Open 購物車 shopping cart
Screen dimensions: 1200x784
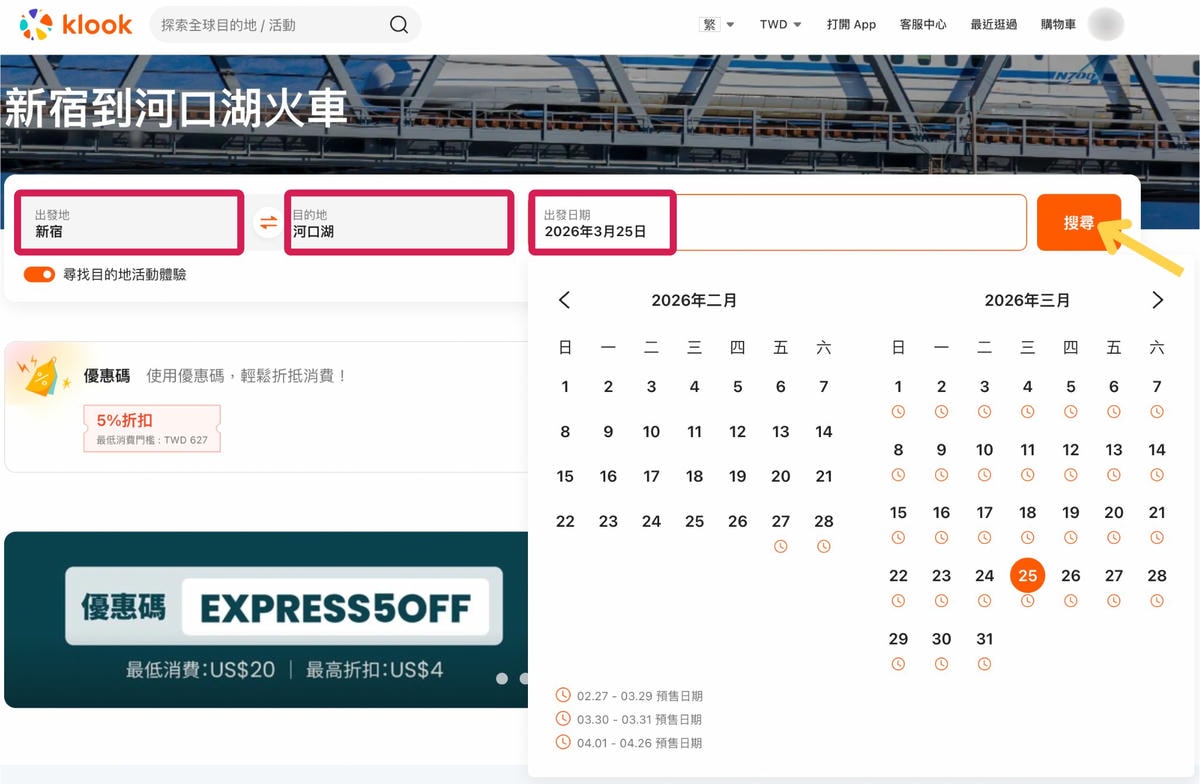[1058, 25]
